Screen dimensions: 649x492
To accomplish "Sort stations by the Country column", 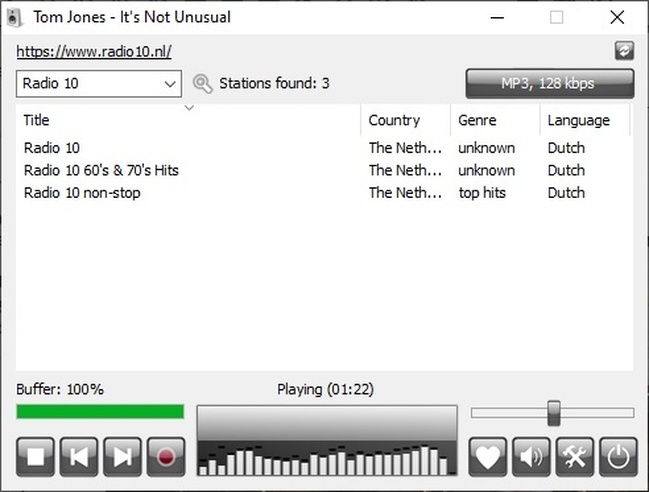I will tap(406, 120).
